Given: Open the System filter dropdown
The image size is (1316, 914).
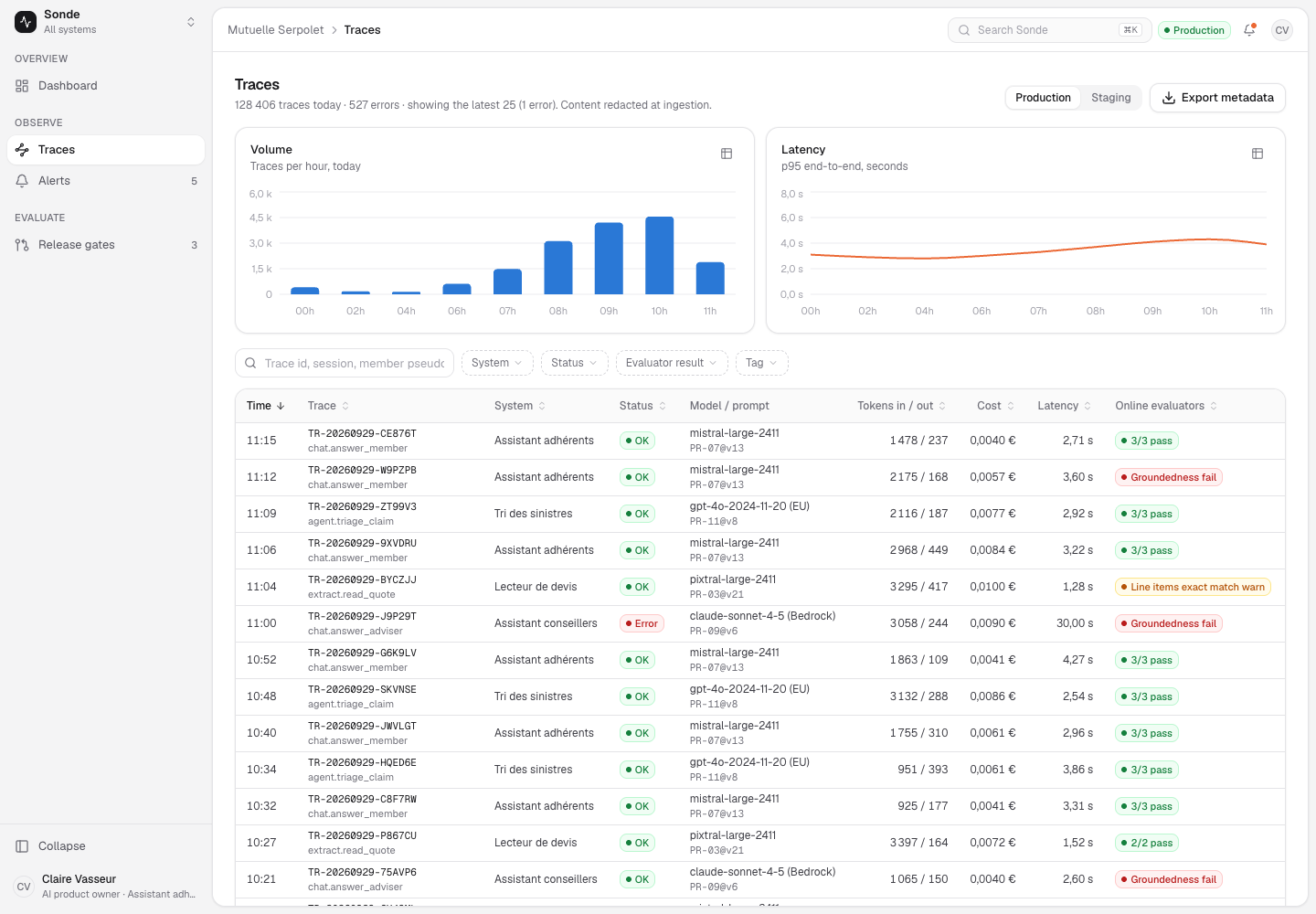Looking at the screenshot, I should (497, 363).
